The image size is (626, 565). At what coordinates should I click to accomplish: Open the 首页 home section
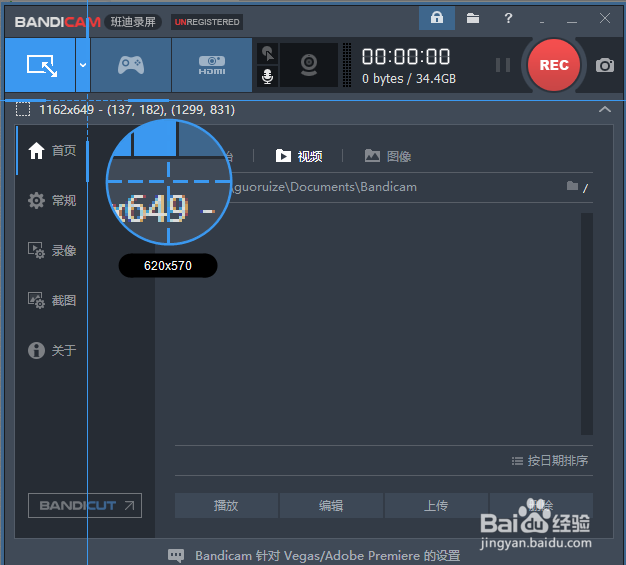click(x=52, y=151)
